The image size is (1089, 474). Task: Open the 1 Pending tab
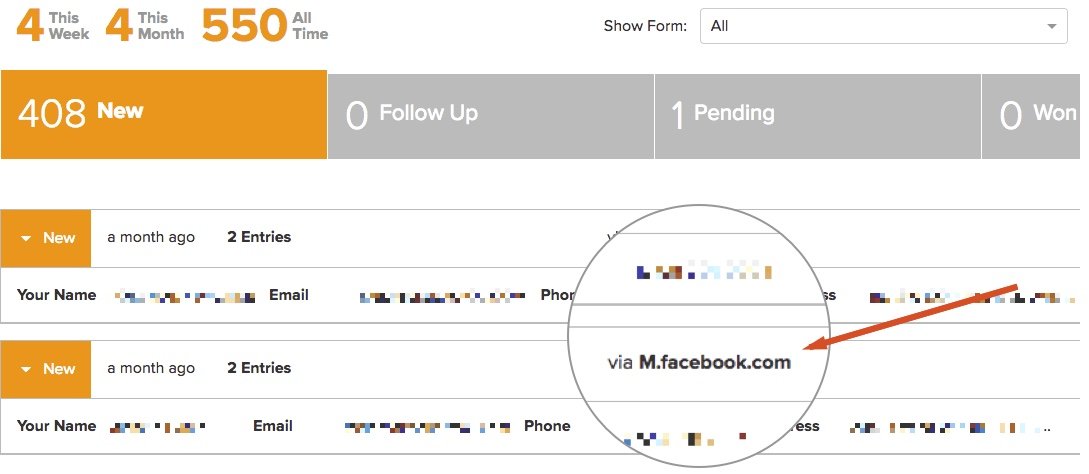coord(818,116)
